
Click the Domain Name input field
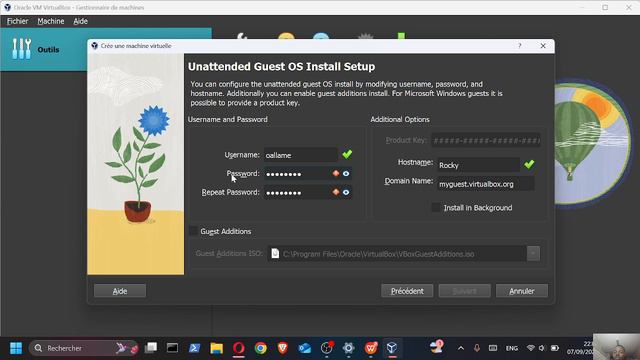coord(485,184)
